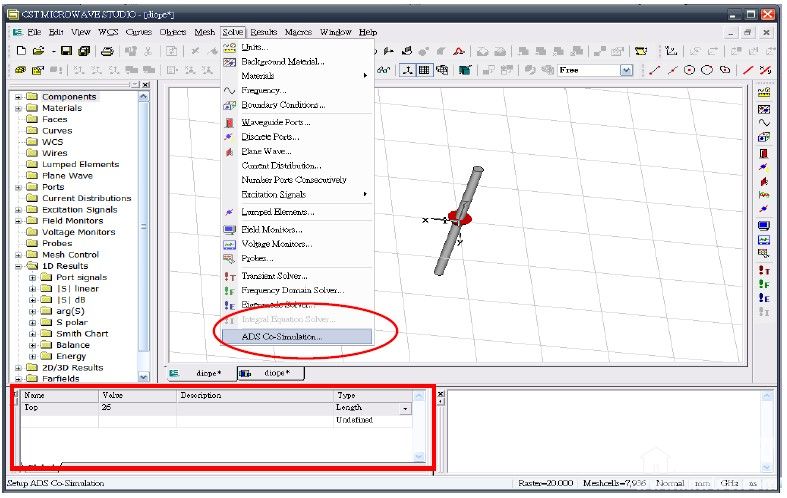Click the Boundary Conditions icon in the right-side toolbar
Image resolution: width=787 pixels, height=498 pixels.
tap(763, 137)
